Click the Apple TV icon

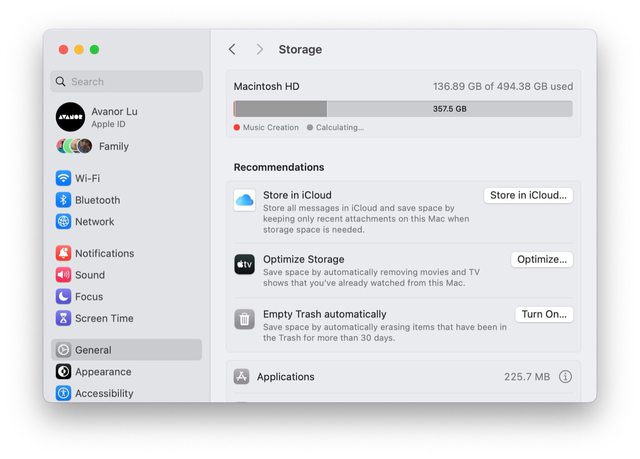point(244,264)
